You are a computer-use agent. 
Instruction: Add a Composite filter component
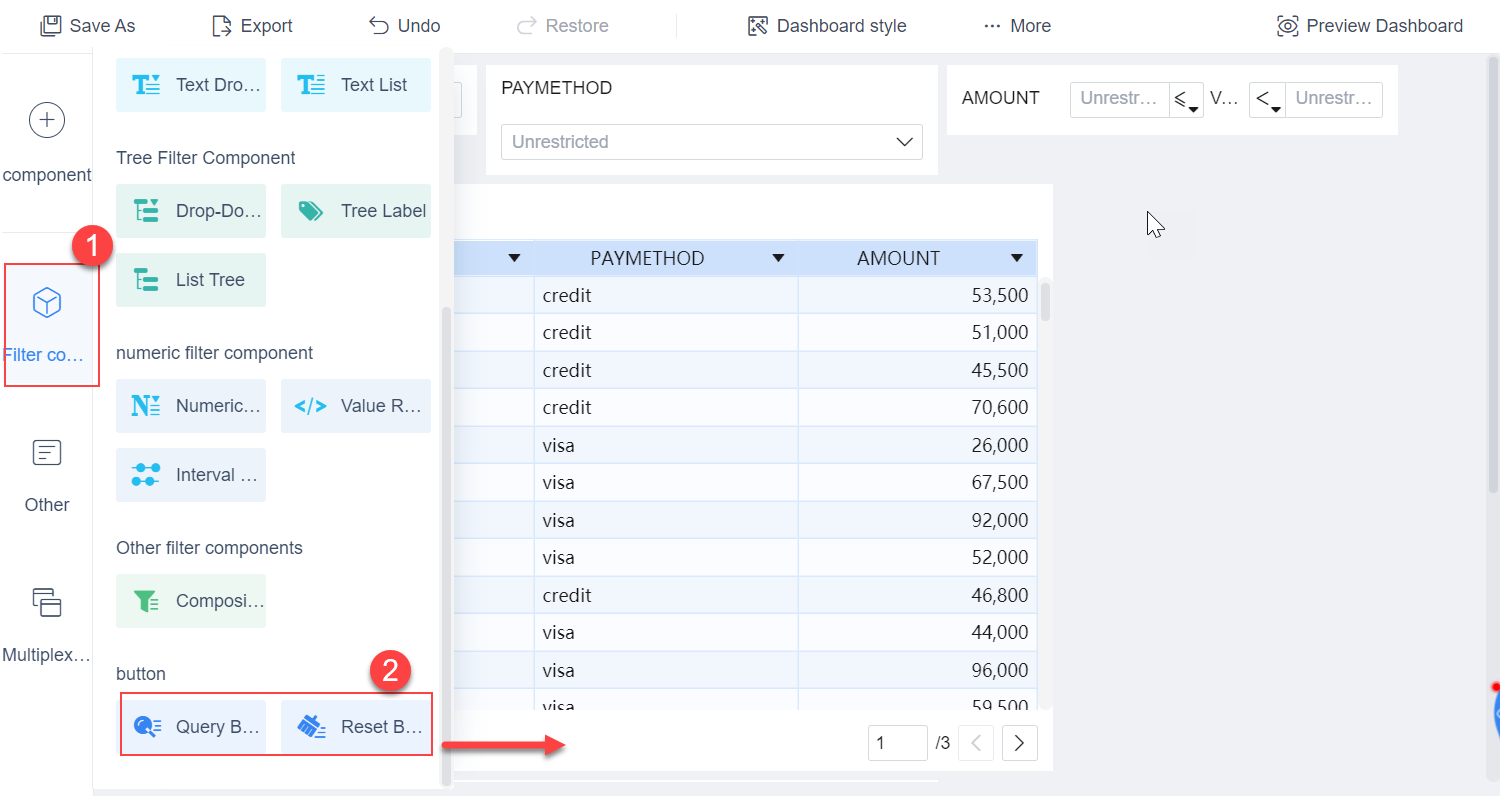pos(191,601)
